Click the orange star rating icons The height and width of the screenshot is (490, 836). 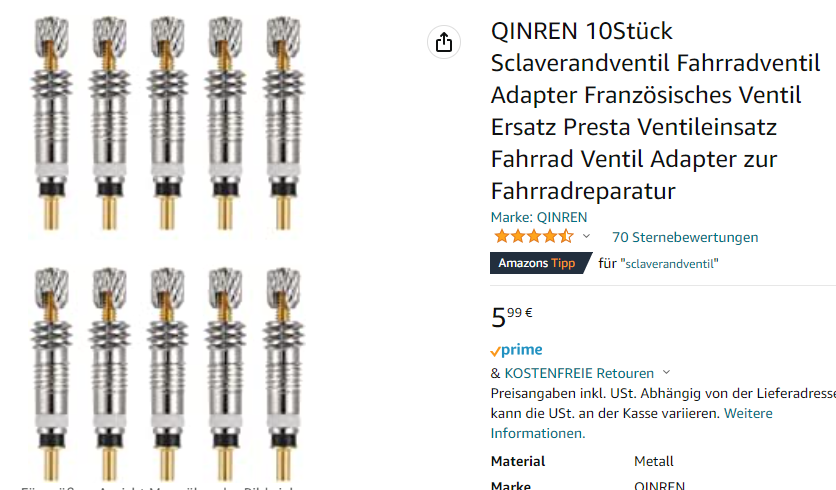(534, 236)
